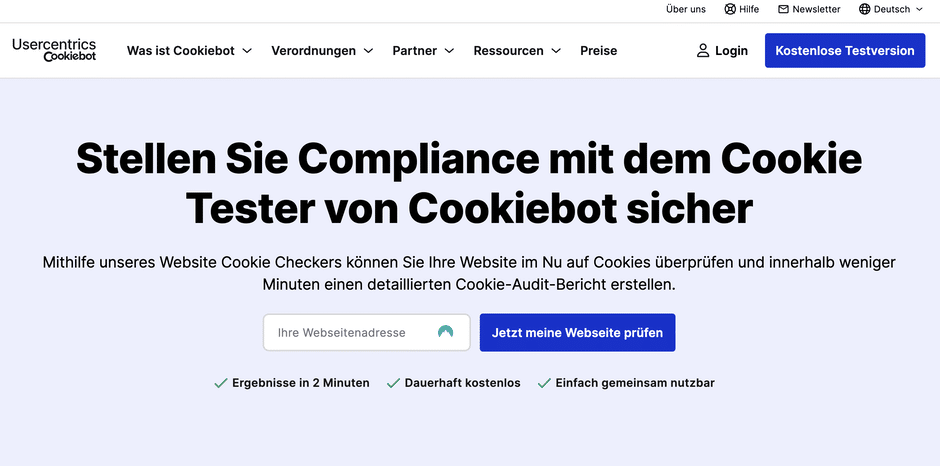Expand the Ressourcen chevron
Image resolution: width=940 pixels, height=466 pixels.
tap(556, 51)
